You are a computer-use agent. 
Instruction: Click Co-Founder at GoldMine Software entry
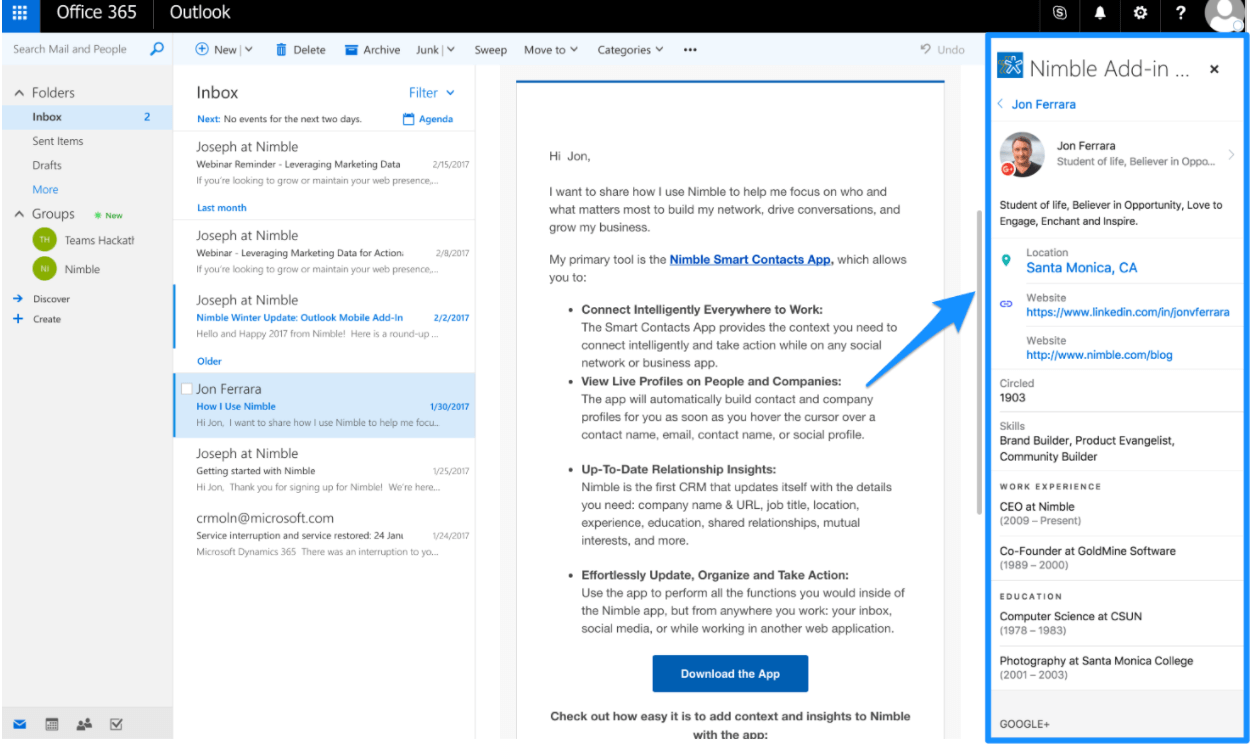pos(1118,558)
